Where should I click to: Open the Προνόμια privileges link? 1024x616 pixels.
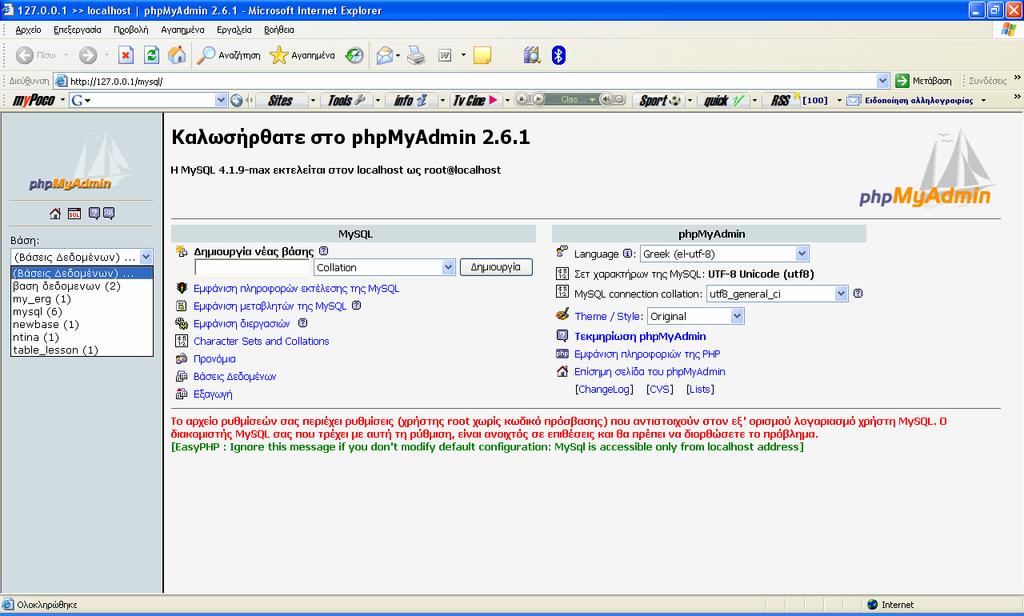click(214, 359)
